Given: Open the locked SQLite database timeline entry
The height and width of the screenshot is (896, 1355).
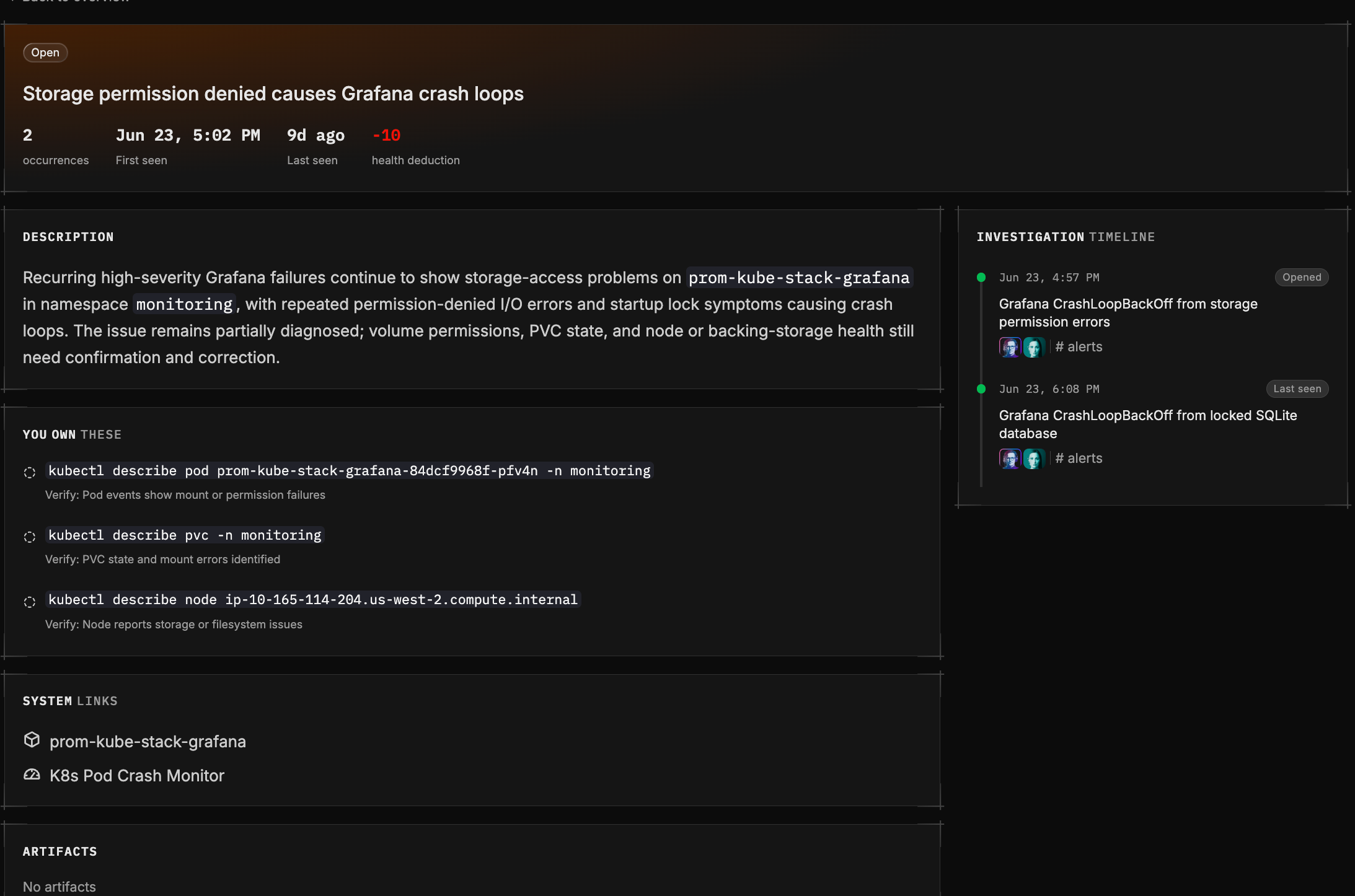Looking at the screenshot, I should [x=1148, y=424].
